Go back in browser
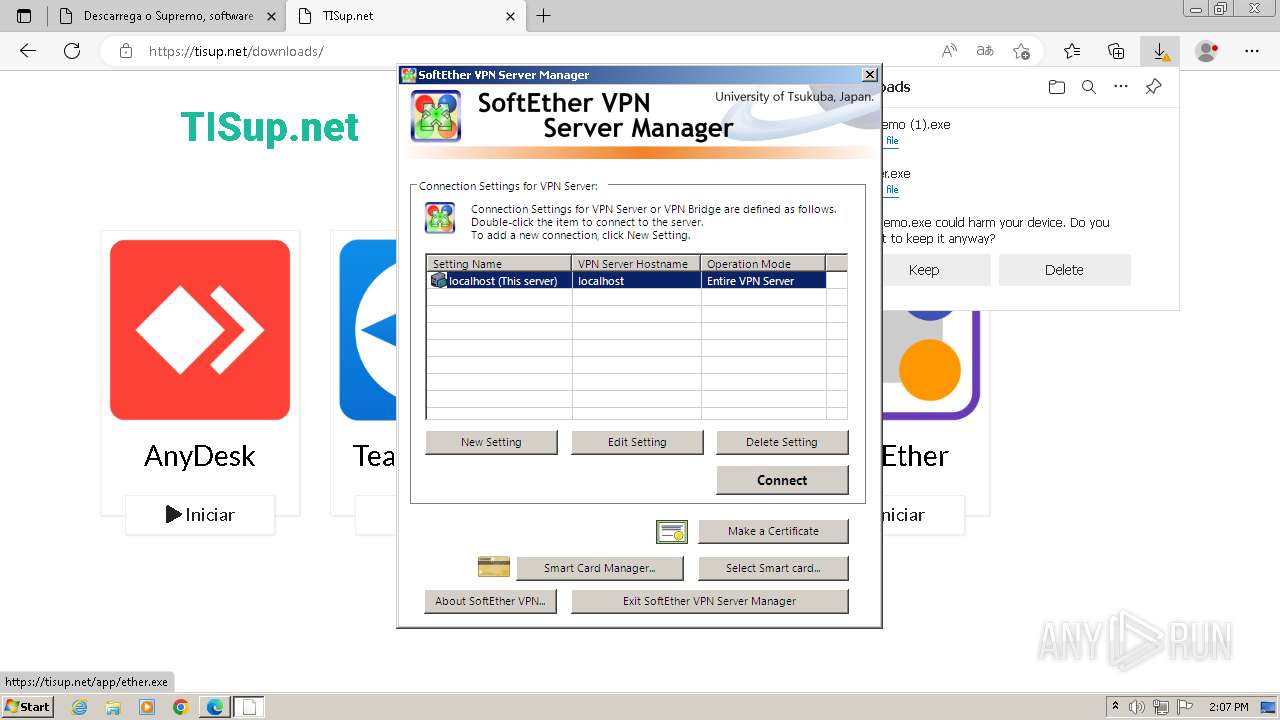The width and height of the screenshot is (1280, 720). click(x=28, y=51)
